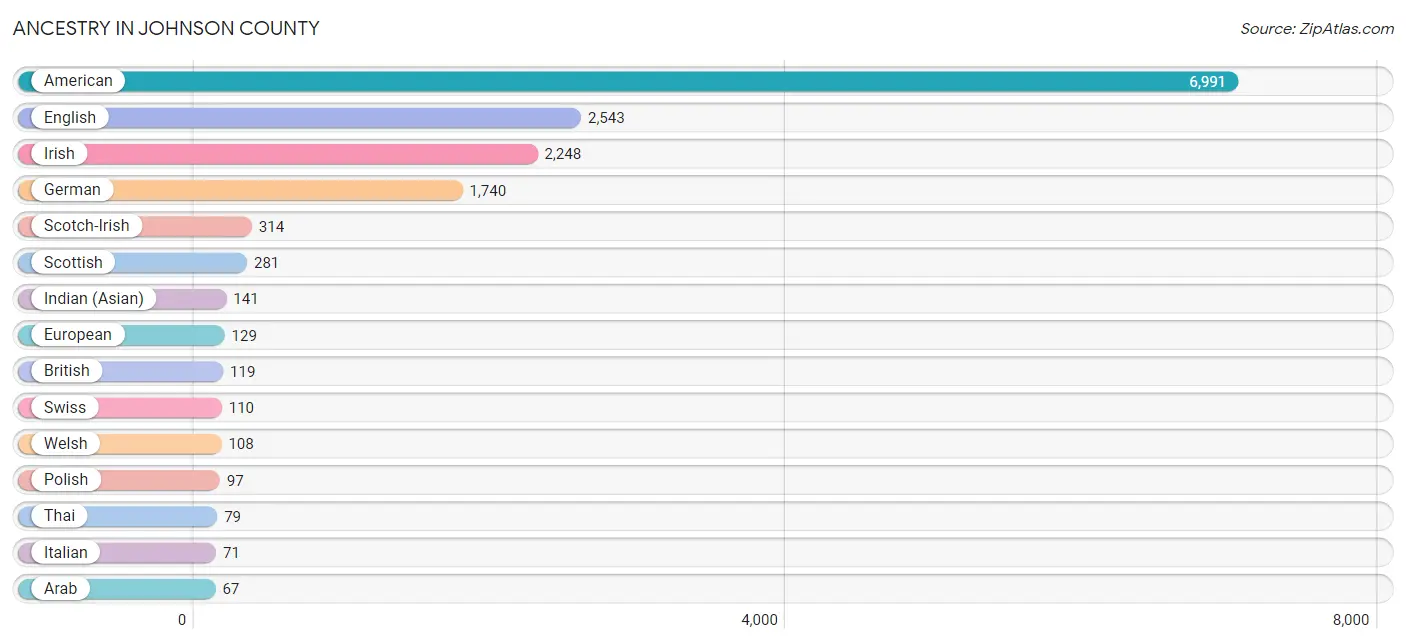Click the 0 axis label
The image size is (1406, 644).
tap(182, 620)
